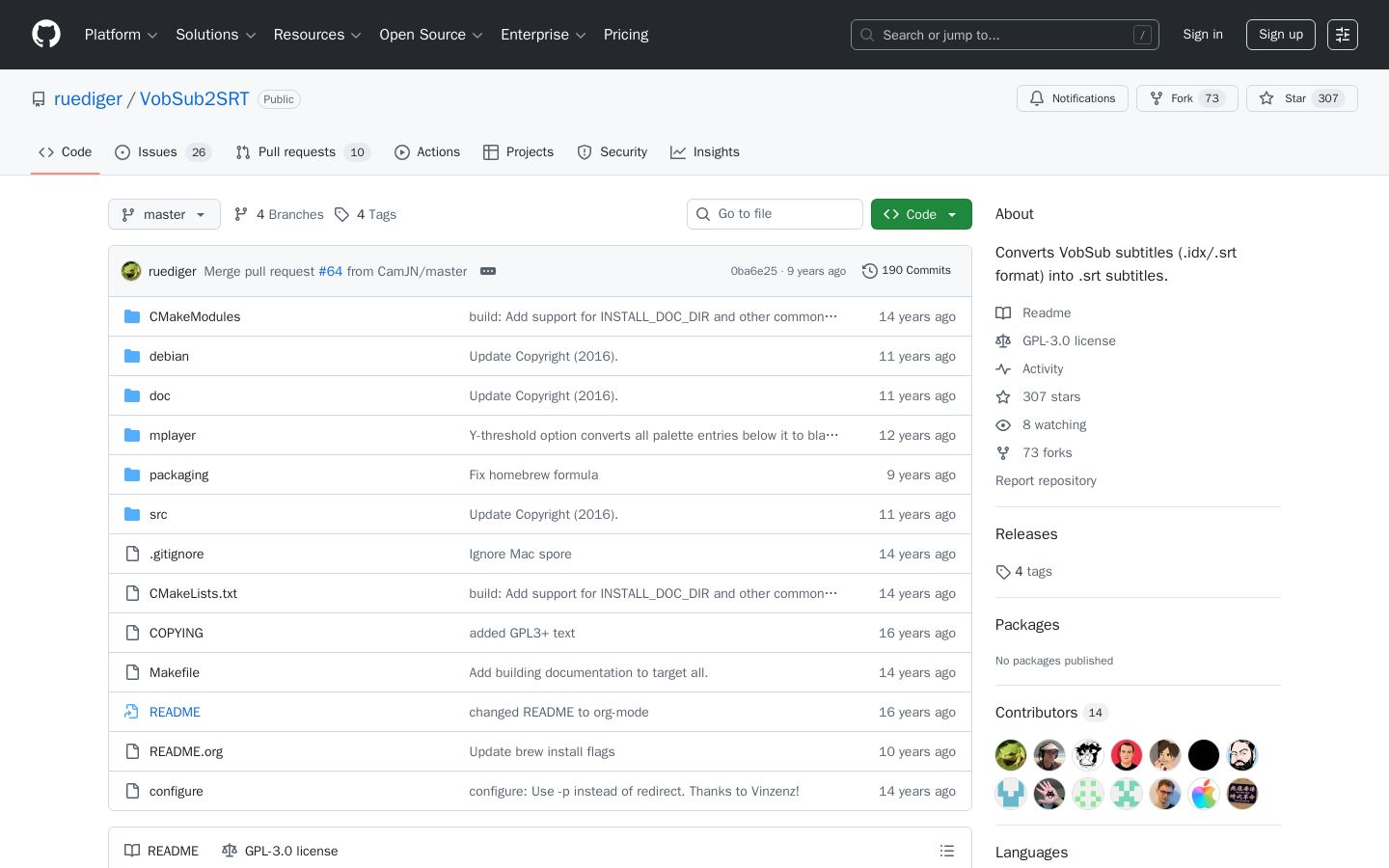
Task: Open Readme link in About sidebar
Action: (x=1034, y=312)
